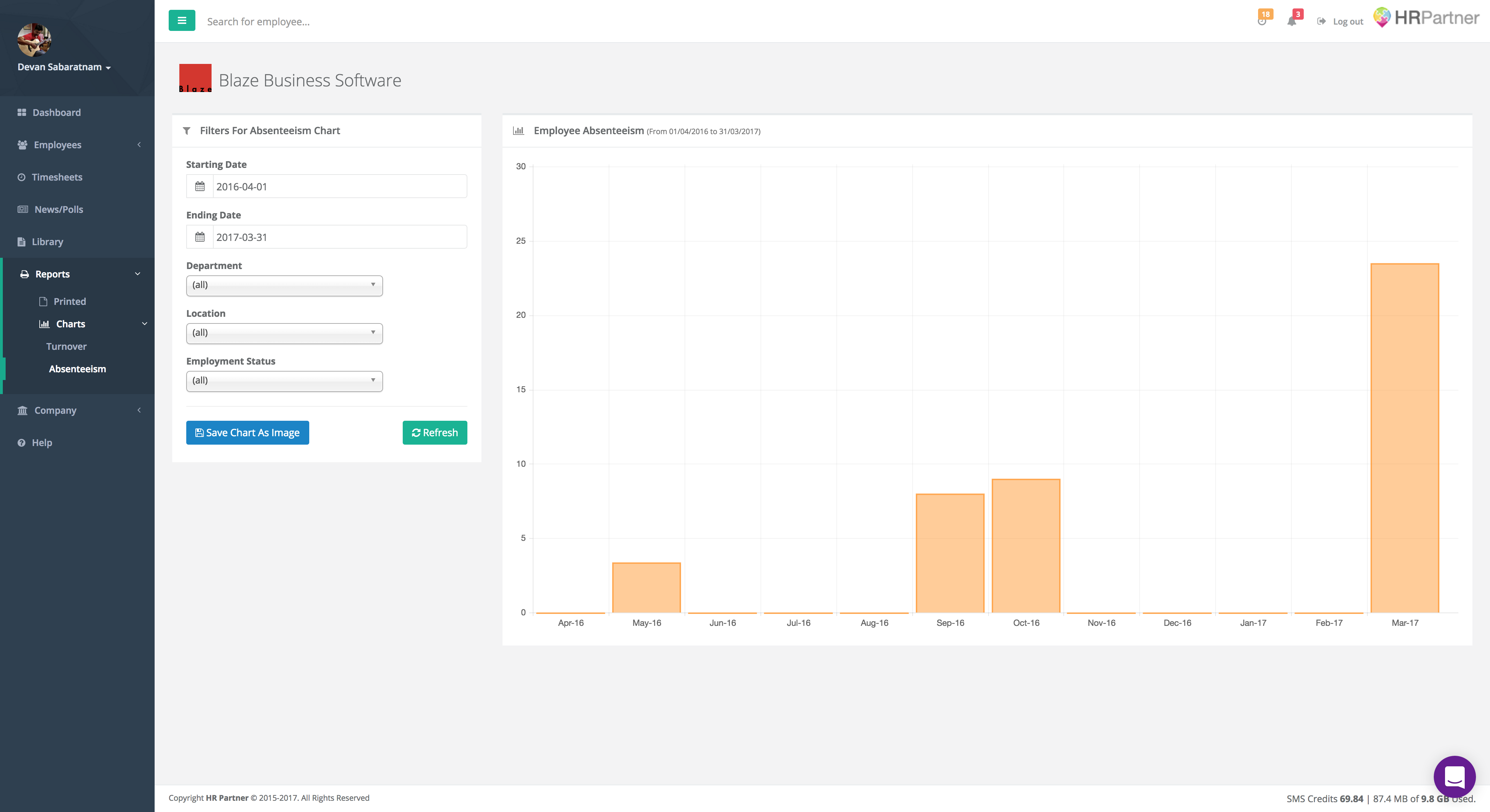The image size is (1490, 812).
Task: Click the HRPartner logo
Action: pyautogui.click(x=1426, y=18)
